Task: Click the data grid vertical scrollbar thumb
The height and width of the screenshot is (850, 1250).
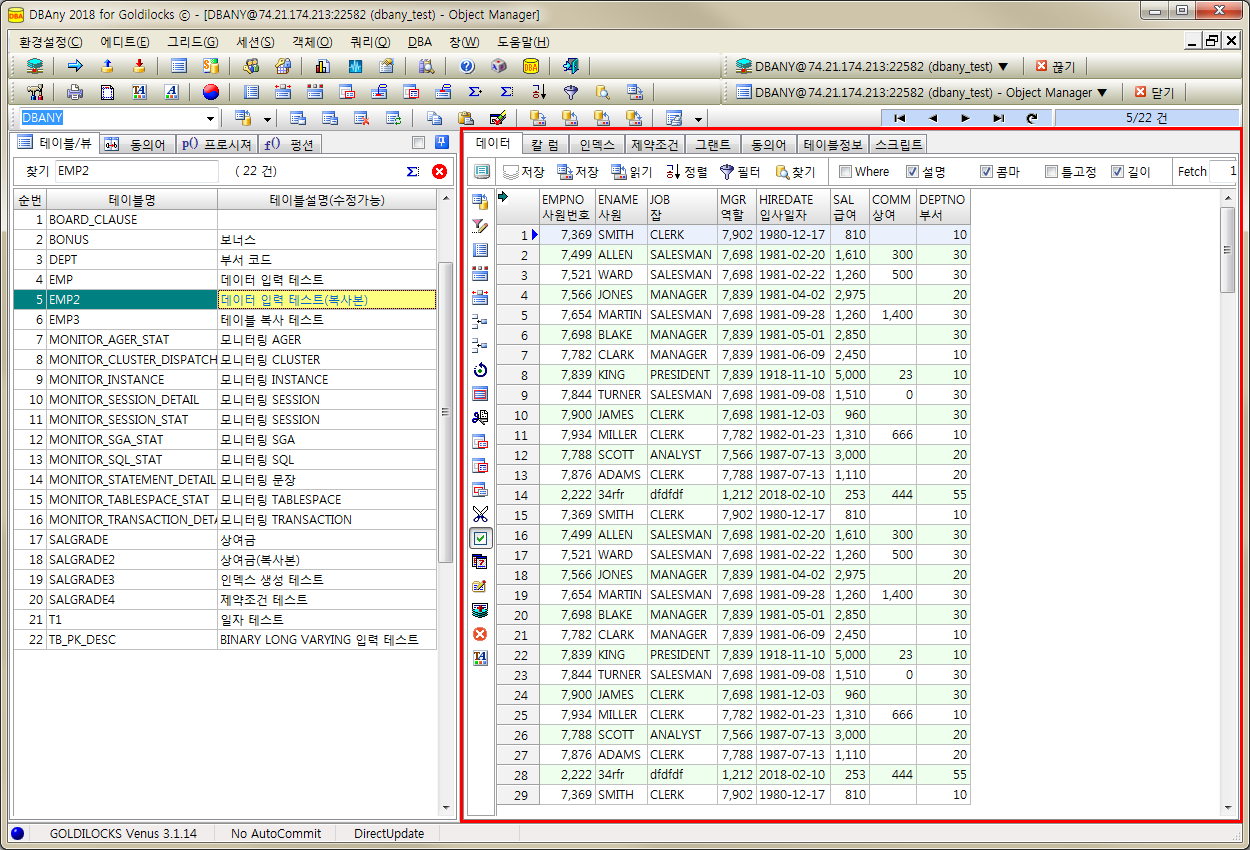Action: click(x=1227, y=250)
